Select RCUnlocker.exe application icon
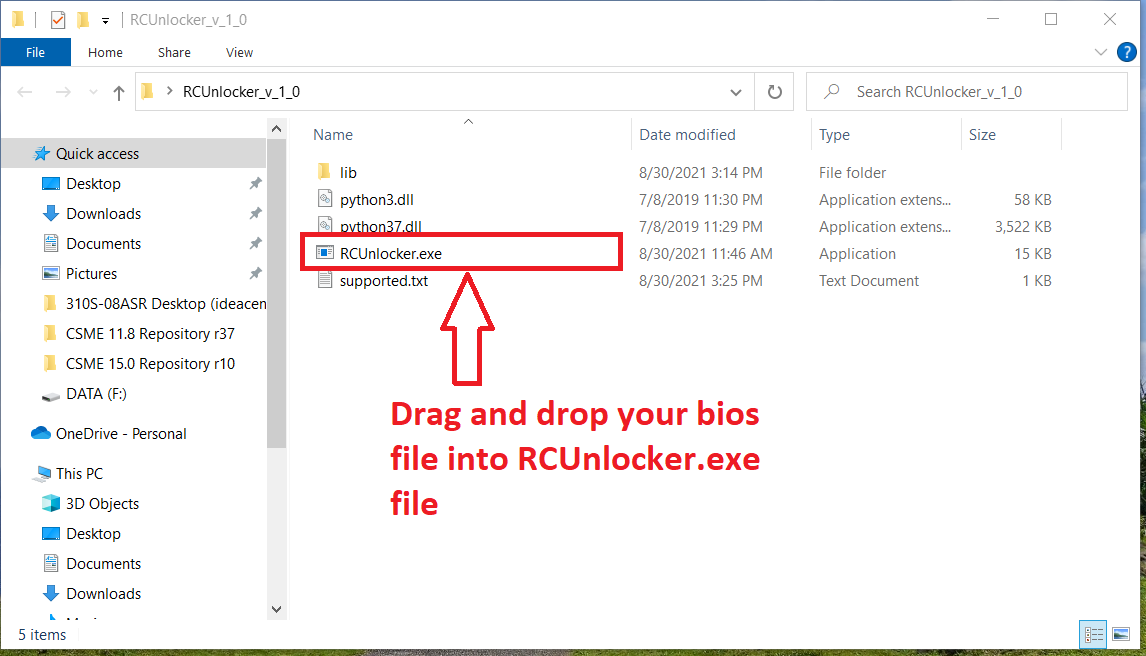 [x=325, y=253]
